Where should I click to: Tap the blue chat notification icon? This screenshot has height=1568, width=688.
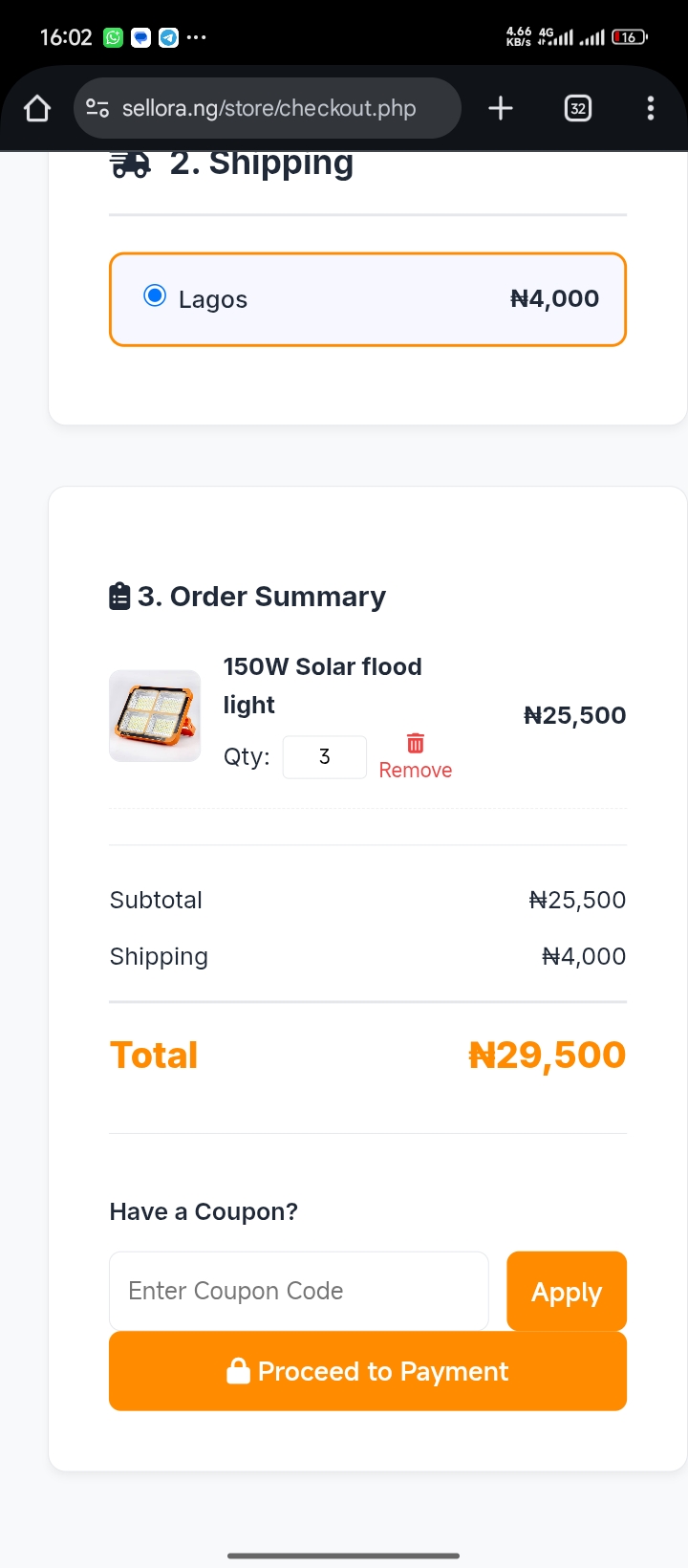point(141,37)
